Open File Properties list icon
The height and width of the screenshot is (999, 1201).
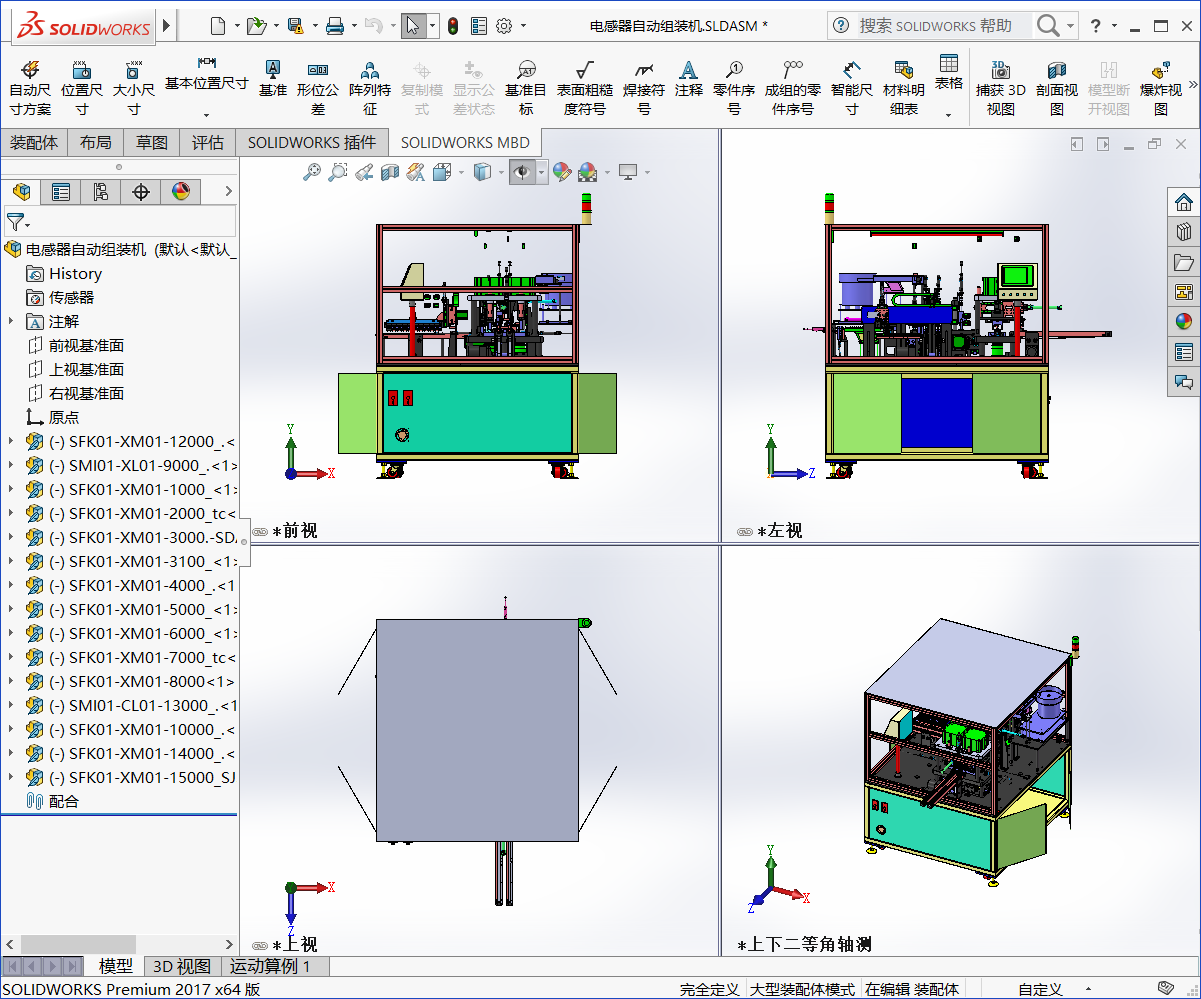(478, 25)
